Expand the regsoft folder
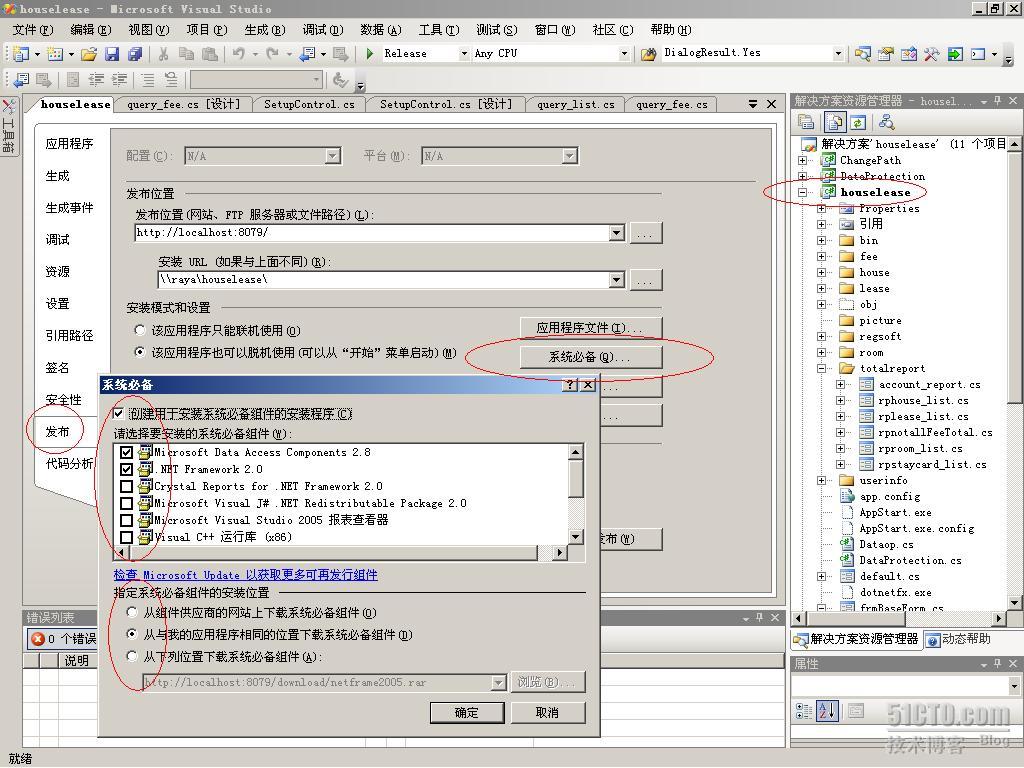 [822, 336]
